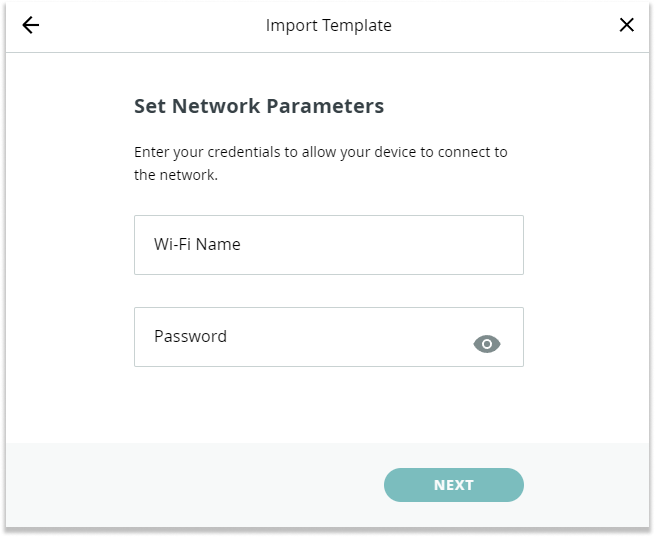Navigate backward in Import Template wizard
The image size is (655, 537).
click(30, 25)
